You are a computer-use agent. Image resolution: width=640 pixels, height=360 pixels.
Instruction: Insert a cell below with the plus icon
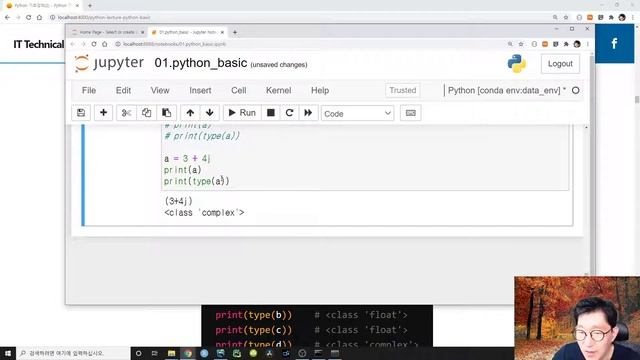click(103, 113)
